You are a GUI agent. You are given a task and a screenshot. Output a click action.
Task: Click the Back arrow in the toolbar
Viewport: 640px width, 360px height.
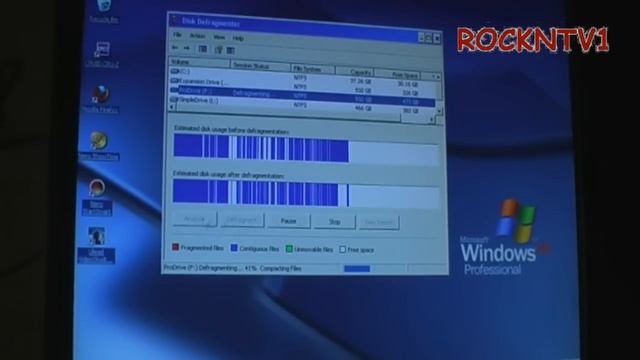(x=175, y=48)
